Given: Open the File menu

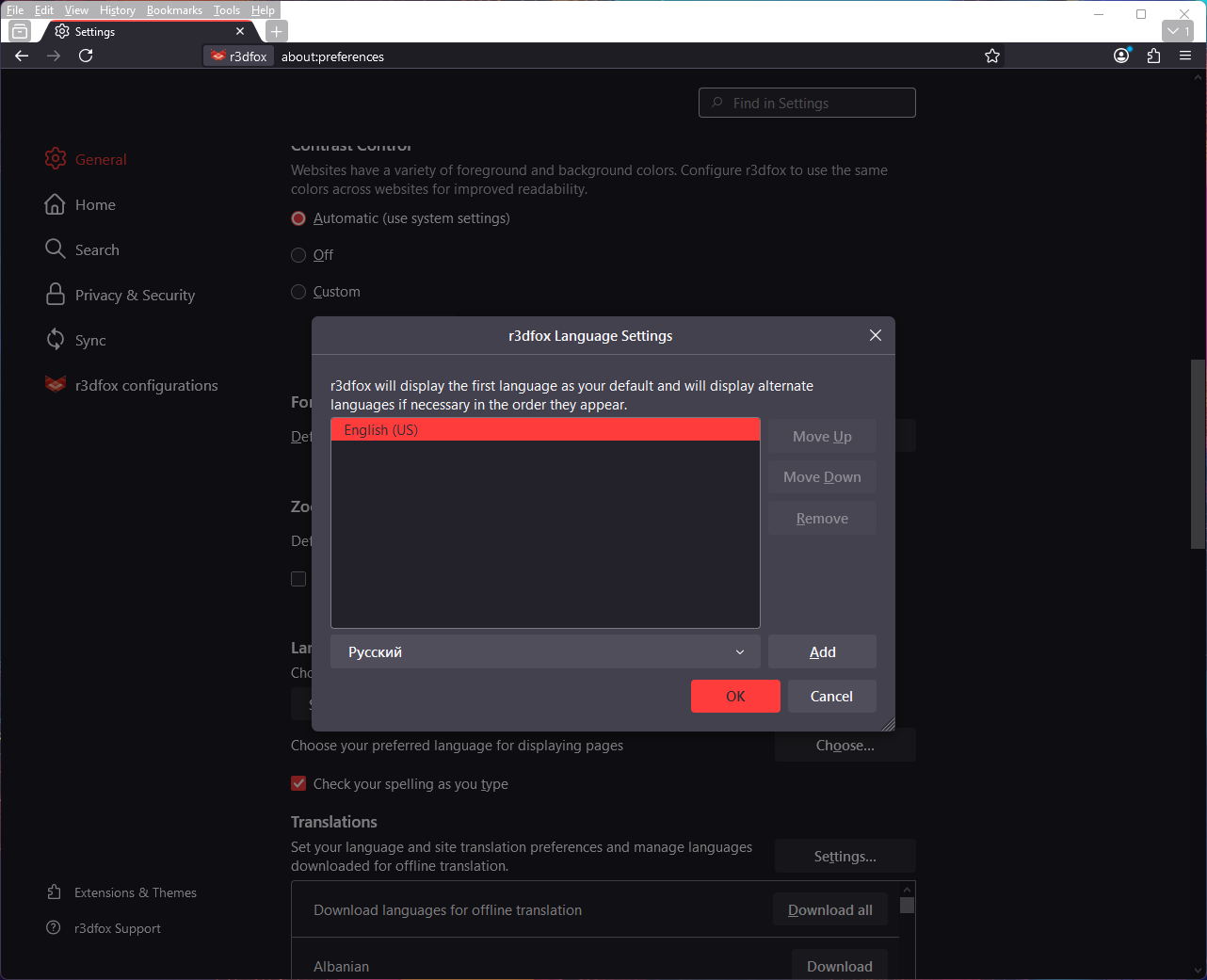Looking at the screenshot, I should click(15, 10).
